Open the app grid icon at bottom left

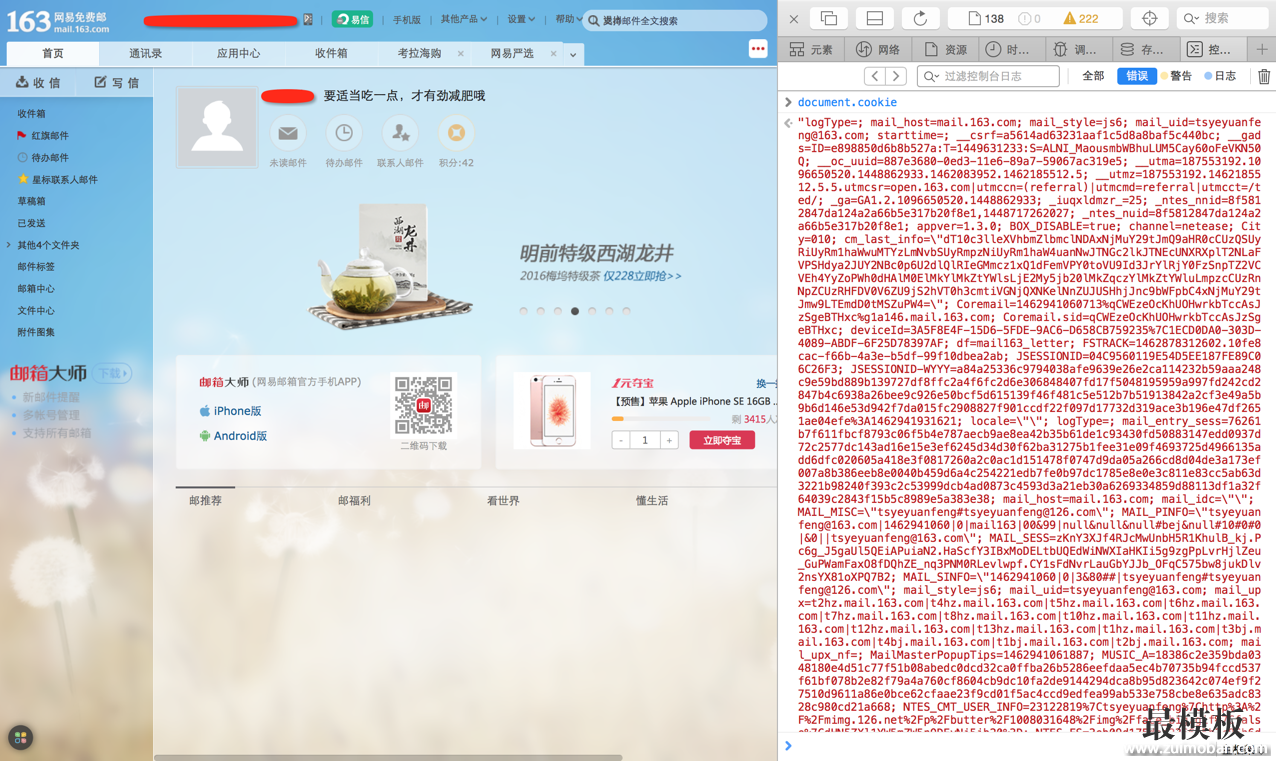20,737
